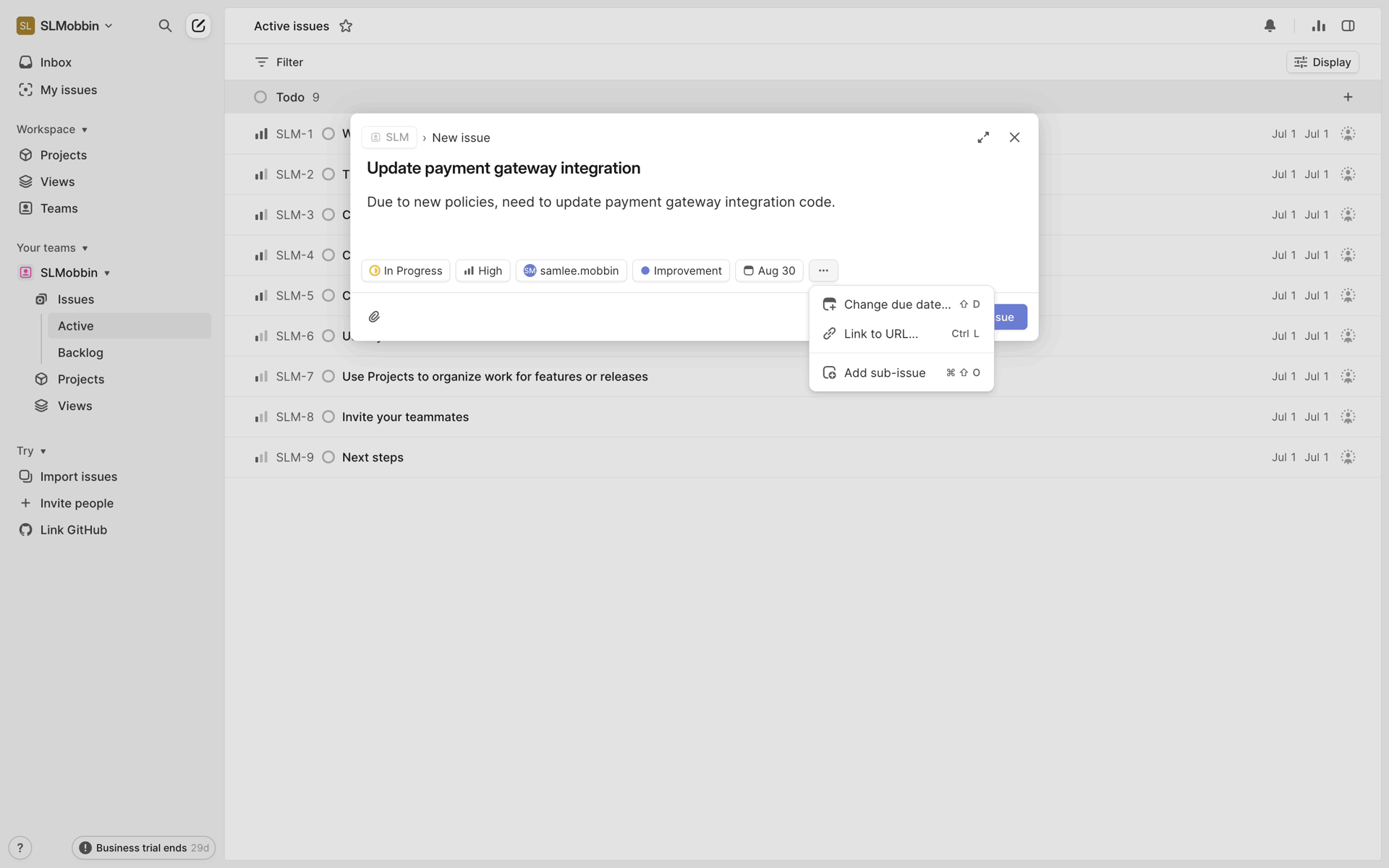Image resolution: width=1389 pixels, height=868 pixels.
Task: Open team Views under SLMobbin
Action: [75, 406]
